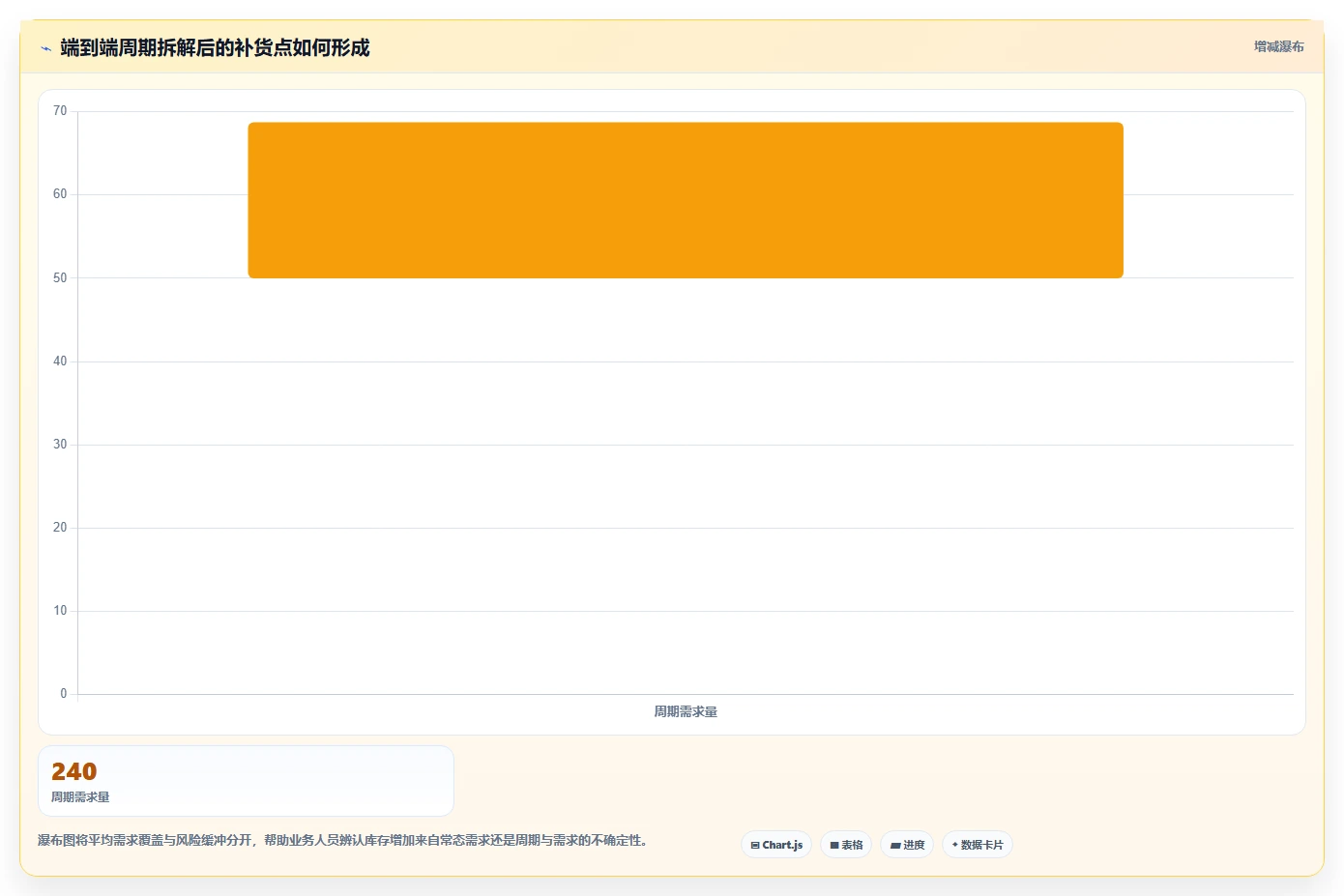
Task: Select the Chart.js chip
Action: coord(776,845)
